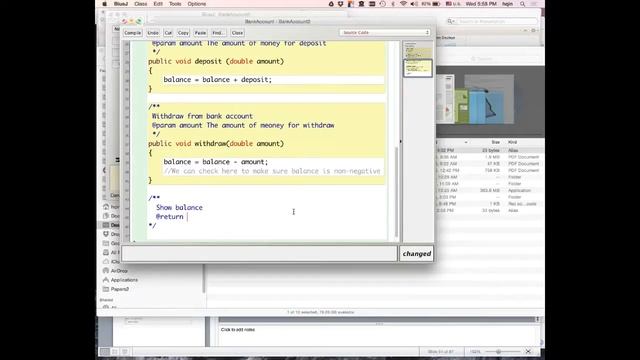640x360 pixels.
Task: Open the BlueJ application menu
Action: coord(121,4)
